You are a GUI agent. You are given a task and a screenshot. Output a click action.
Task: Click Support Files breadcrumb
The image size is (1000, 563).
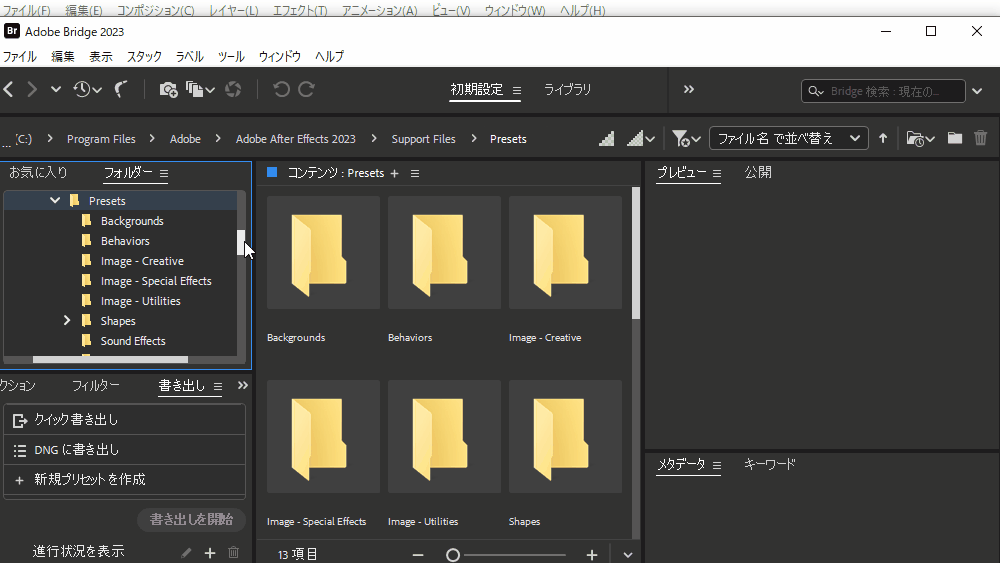coord(423,139)
